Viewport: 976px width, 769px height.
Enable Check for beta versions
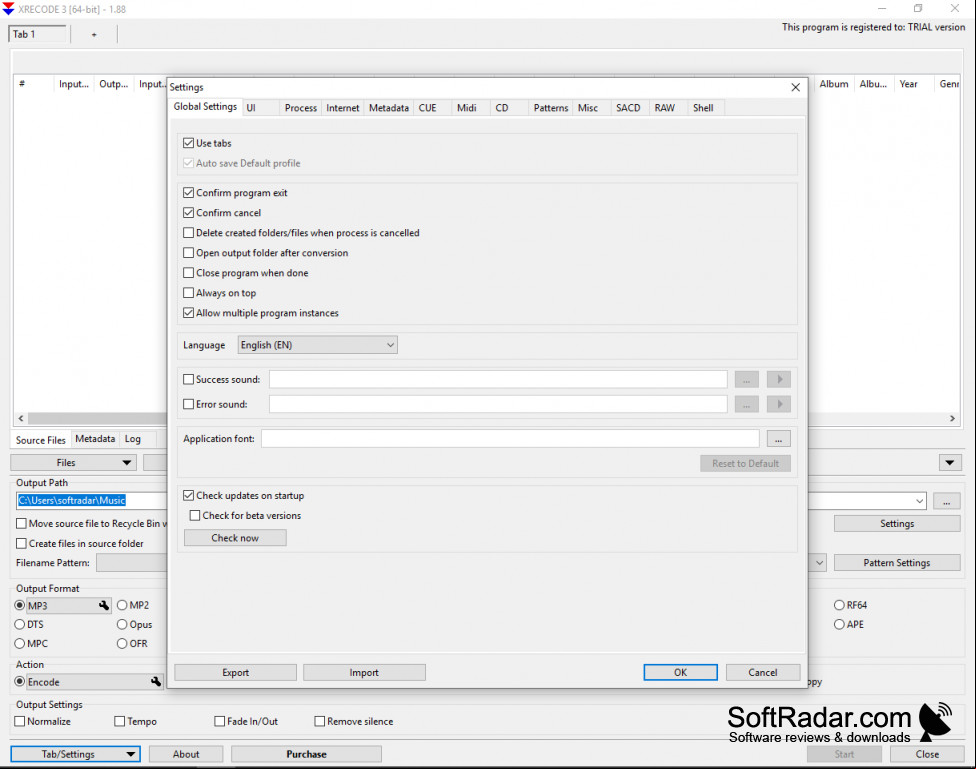(195, 516)
